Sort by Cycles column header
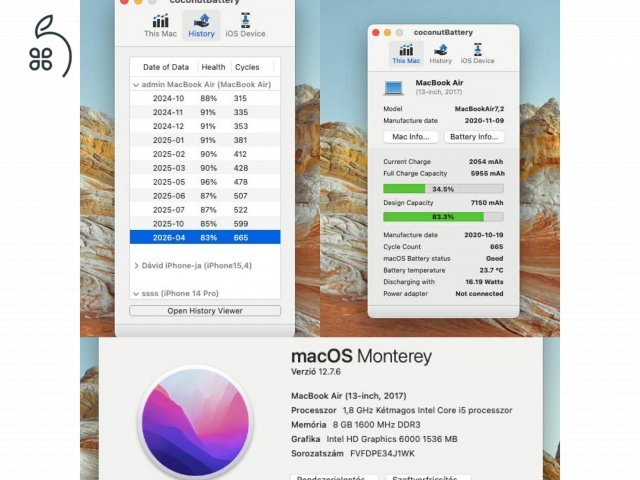The width and height of the screenshot is (640, 480). coord(247,67)
